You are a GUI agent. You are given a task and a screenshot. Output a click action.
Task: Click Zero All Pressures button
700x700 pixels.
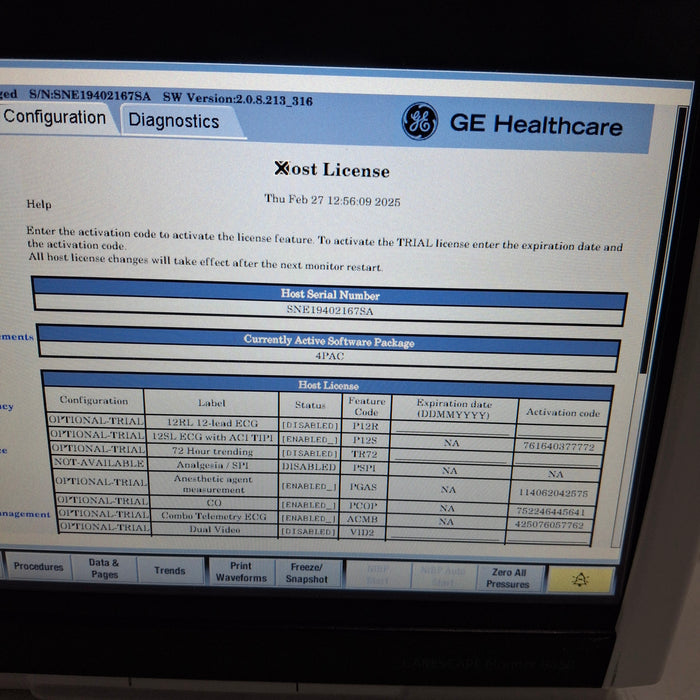[508, 578]
